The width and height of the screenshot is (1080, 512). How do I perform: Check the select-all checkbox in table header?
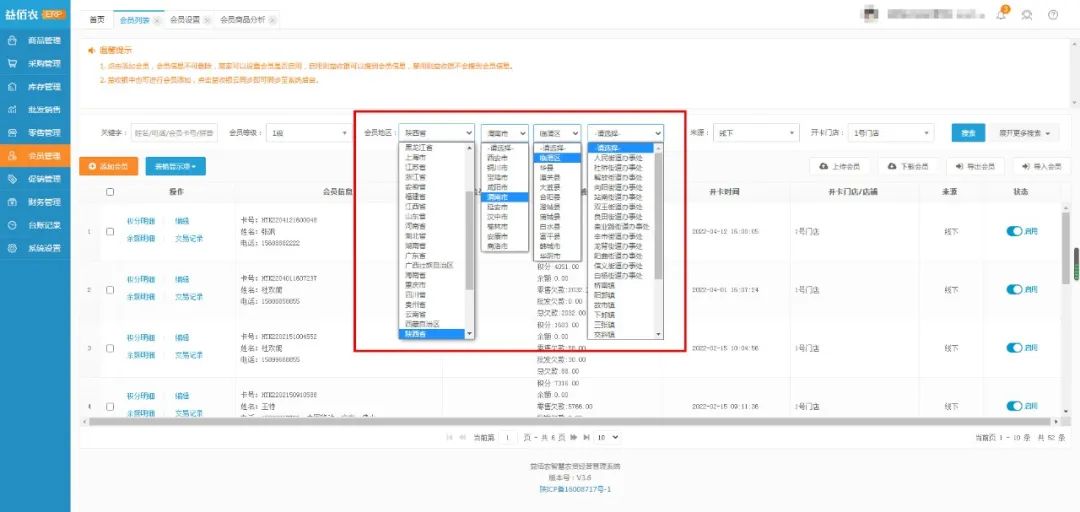tap(110, 192)
